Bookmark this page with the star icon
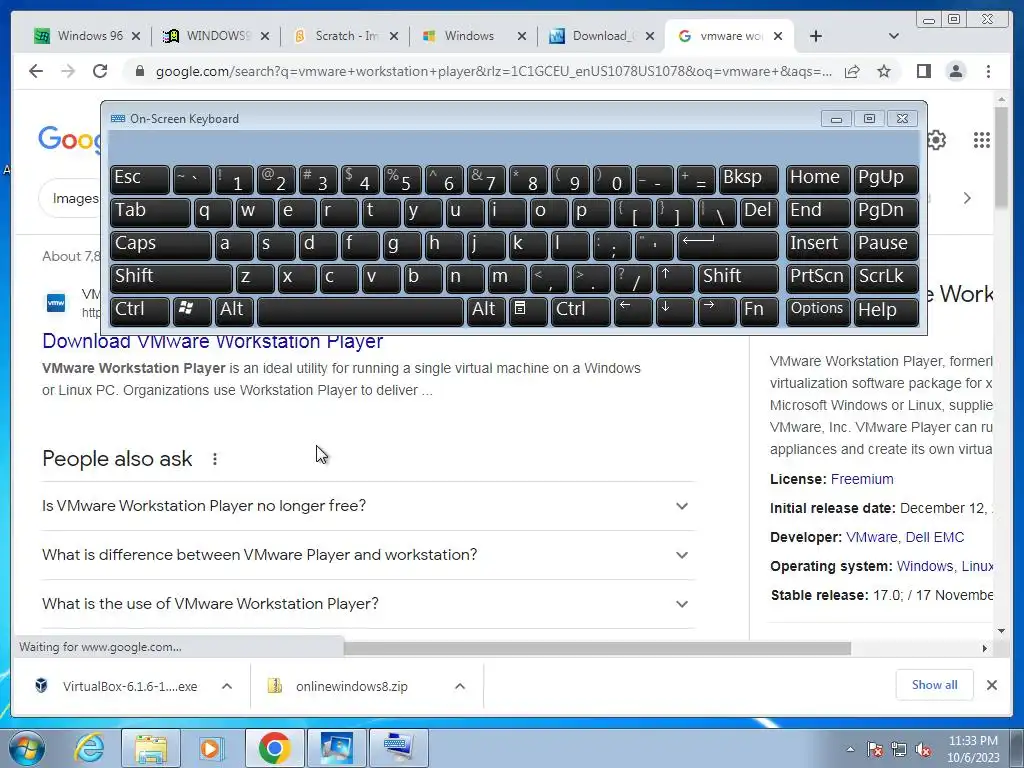Image resolution: width=1024 pixels, height=768 pixels. 884,71
